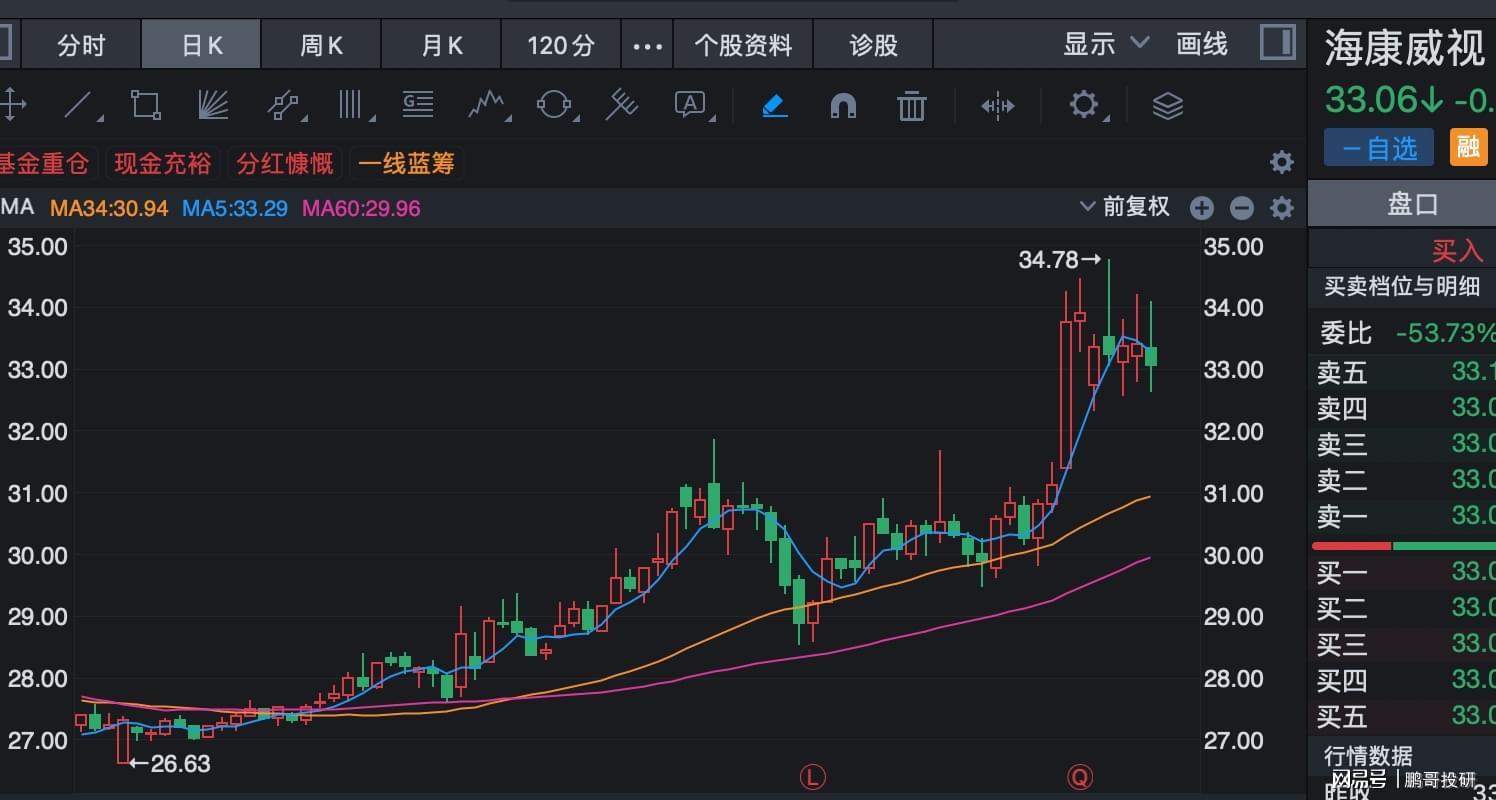This screenshot has width=1496, height=800.
Task: Switch to the 周K weekly chart tab
Action: coord(321,46)
